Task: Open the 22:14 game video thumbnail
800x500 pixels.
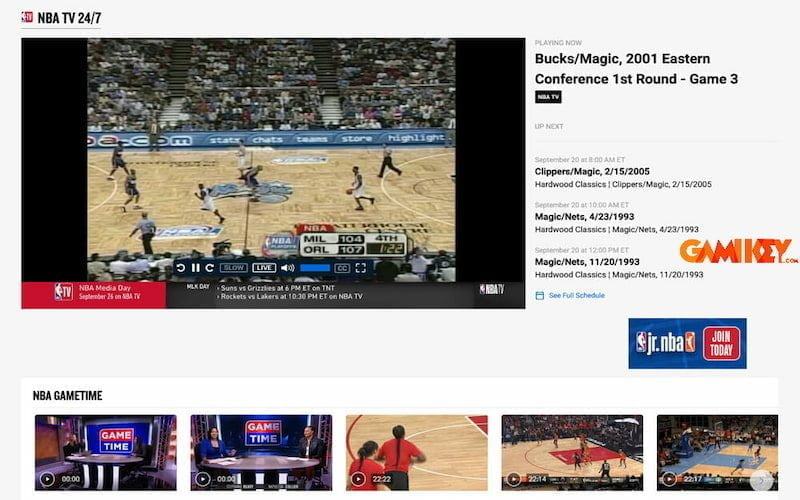Action: click(572, 453)
